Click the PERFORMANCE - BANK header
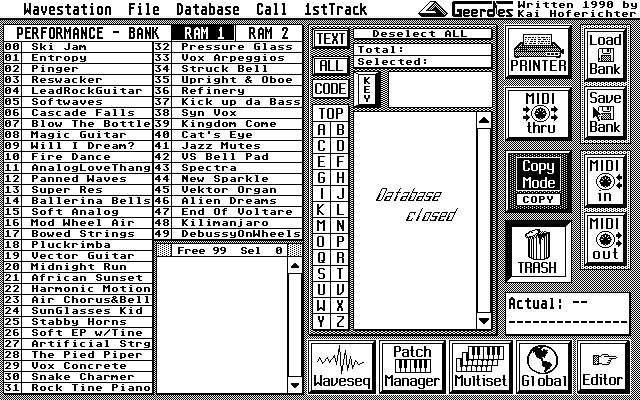Viewport: 640px width, 400px height. click(x=88, y=33)
